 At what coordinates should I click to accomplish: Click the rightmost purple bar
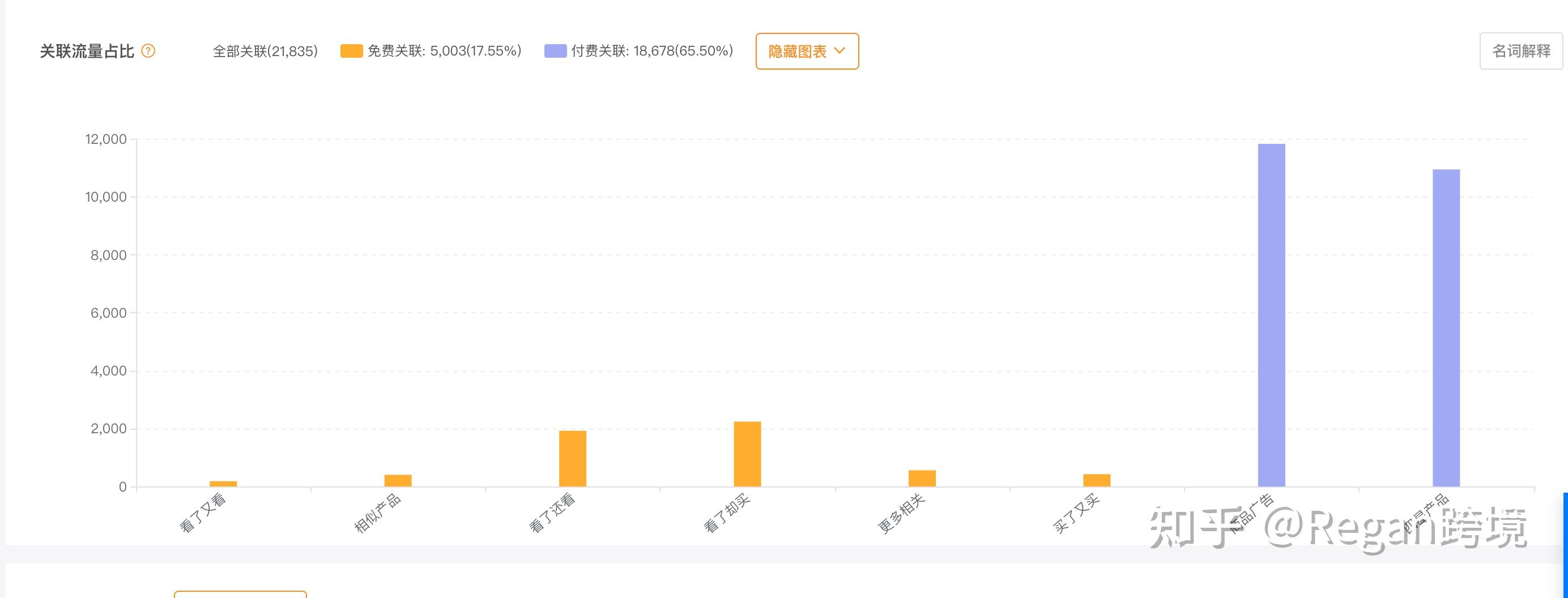[1446, 328]
